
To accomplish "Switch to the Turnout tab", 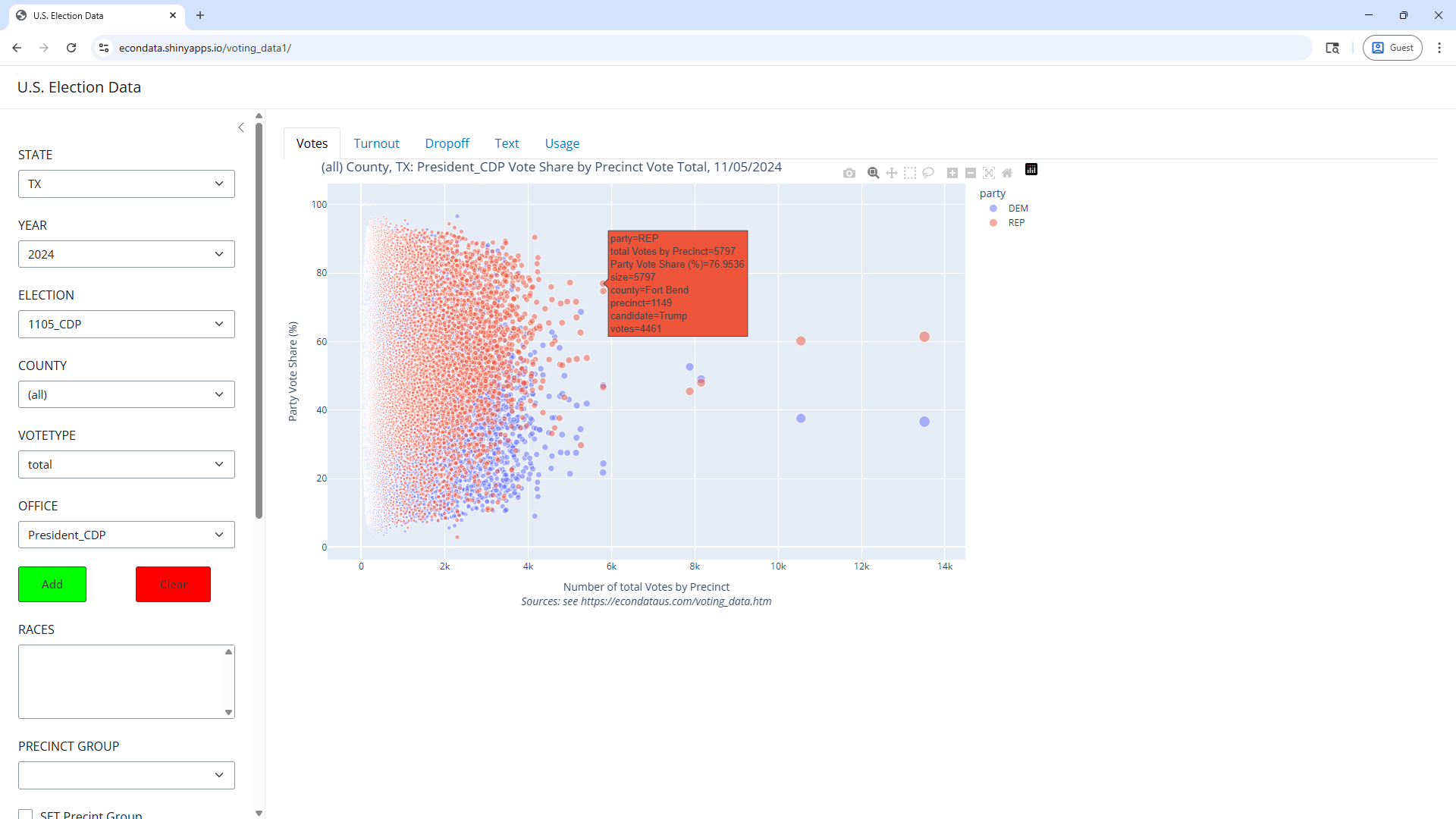I will (x=376, y=143).
